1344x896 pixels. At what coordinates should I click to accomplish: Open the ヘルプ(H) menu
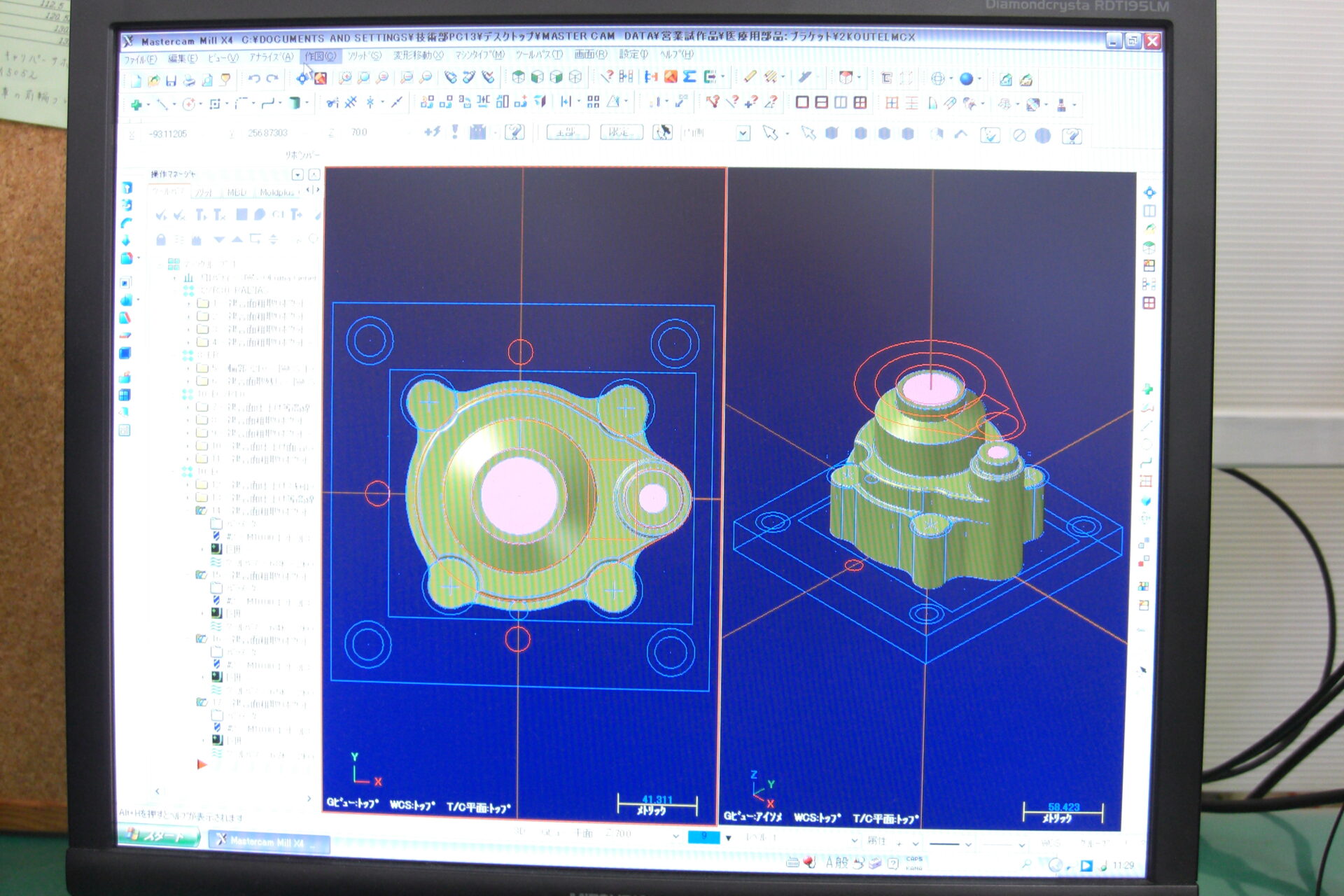click(676, 54)
